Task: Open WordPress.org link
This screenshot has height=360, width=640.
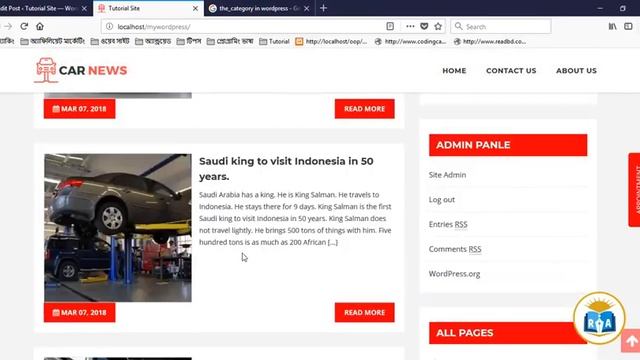Action: pos(454,274)
